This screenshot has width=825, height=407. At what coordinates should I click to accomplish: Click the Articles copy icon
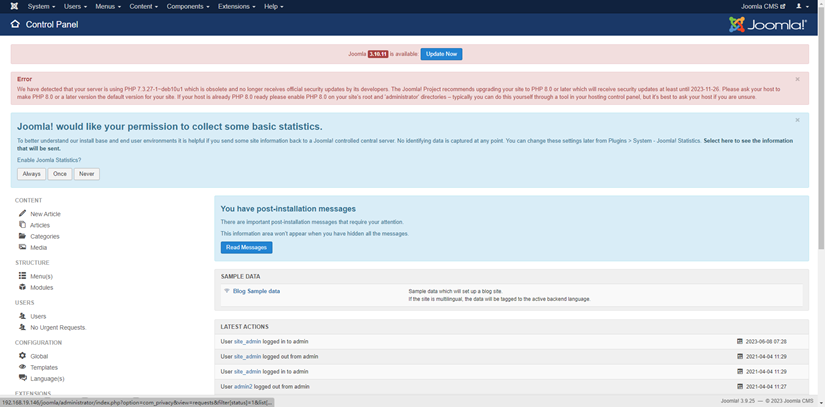[22, 225]
